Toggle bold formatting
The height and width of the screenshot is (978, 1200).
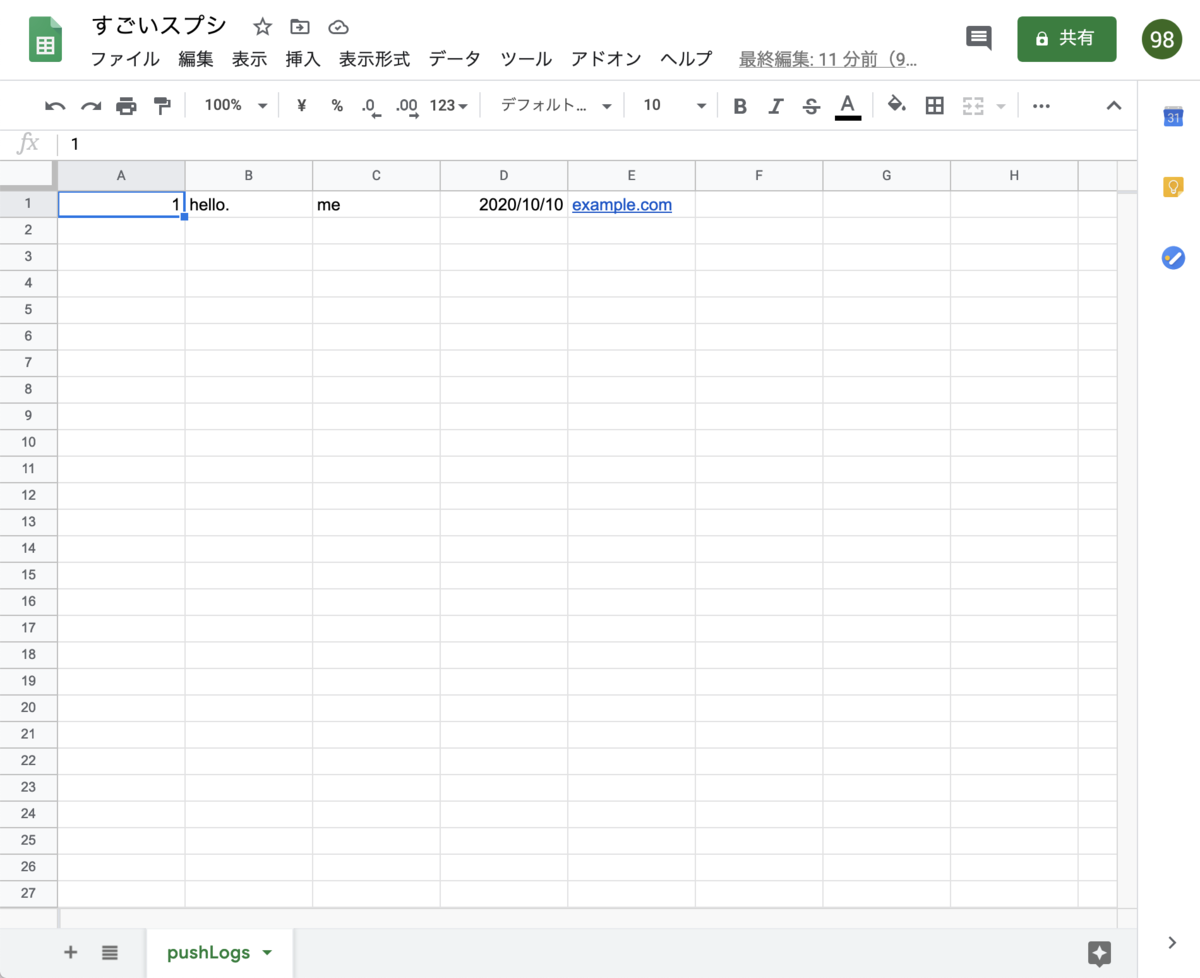click(740, 105)
